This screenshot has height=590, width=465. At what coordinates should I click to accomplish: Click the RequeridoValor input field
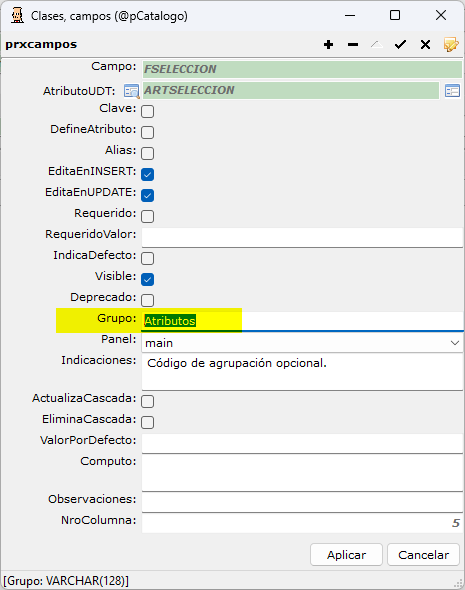click(302, 237)
